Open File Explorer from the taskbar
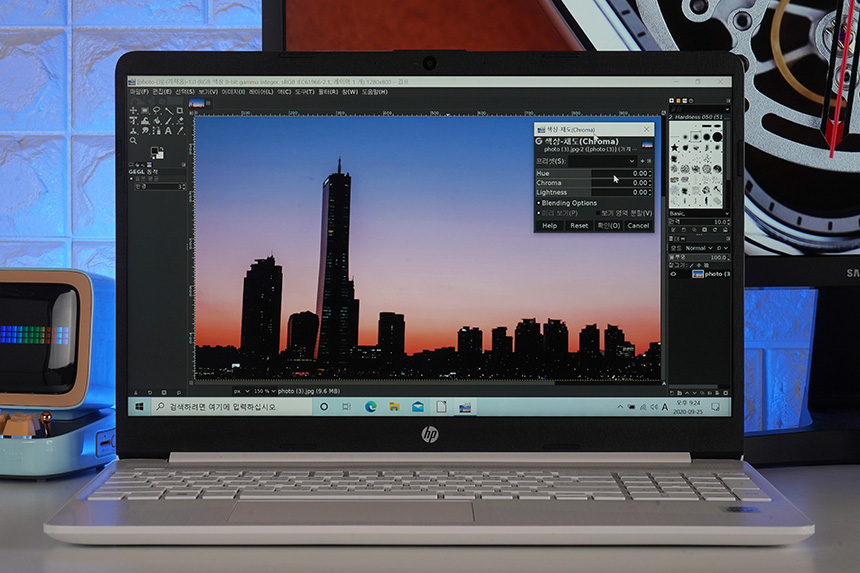This screenshot has width=860, height=573. 394,407
